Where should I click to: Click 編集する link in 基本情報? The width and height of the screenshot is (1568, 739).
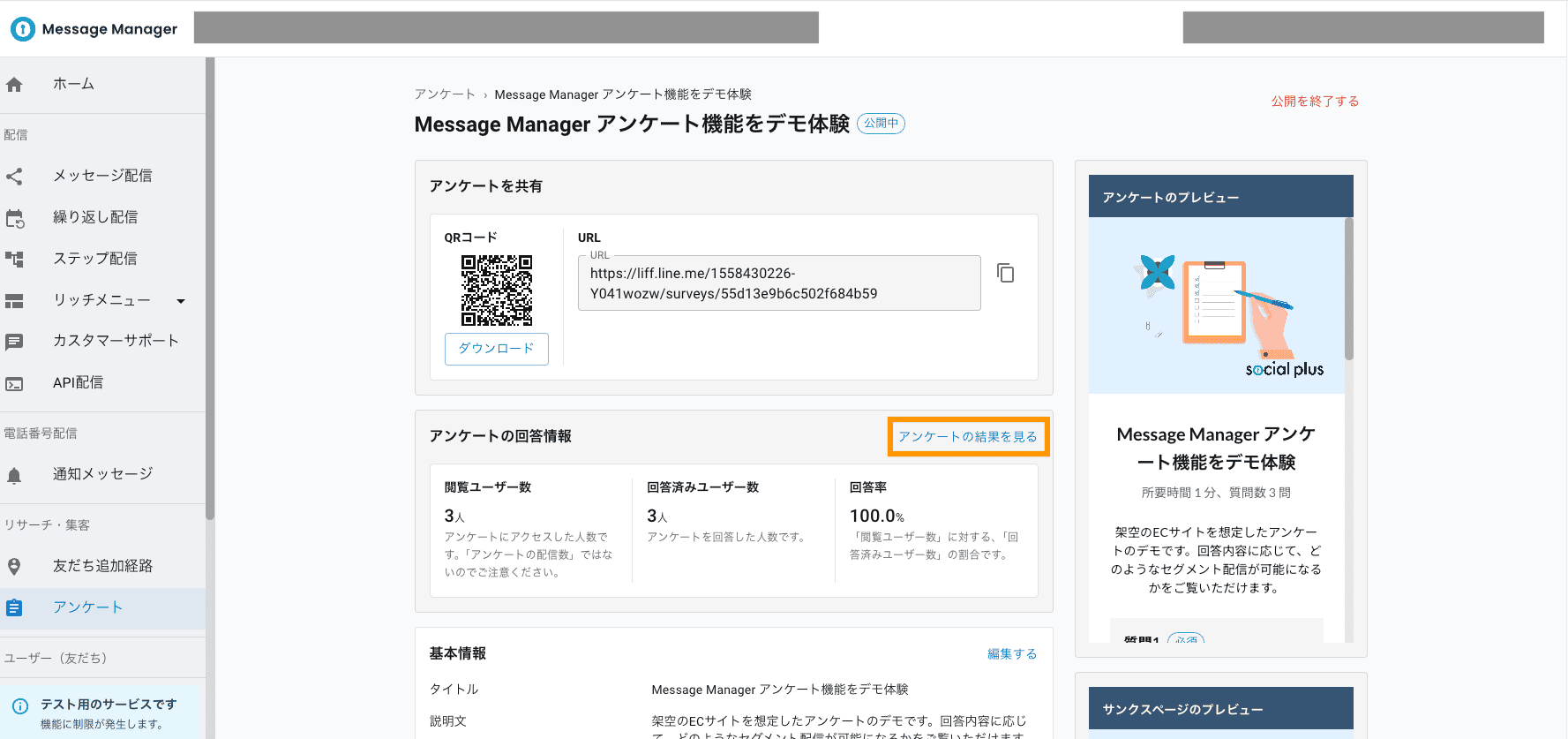(x=1012, y=654)
